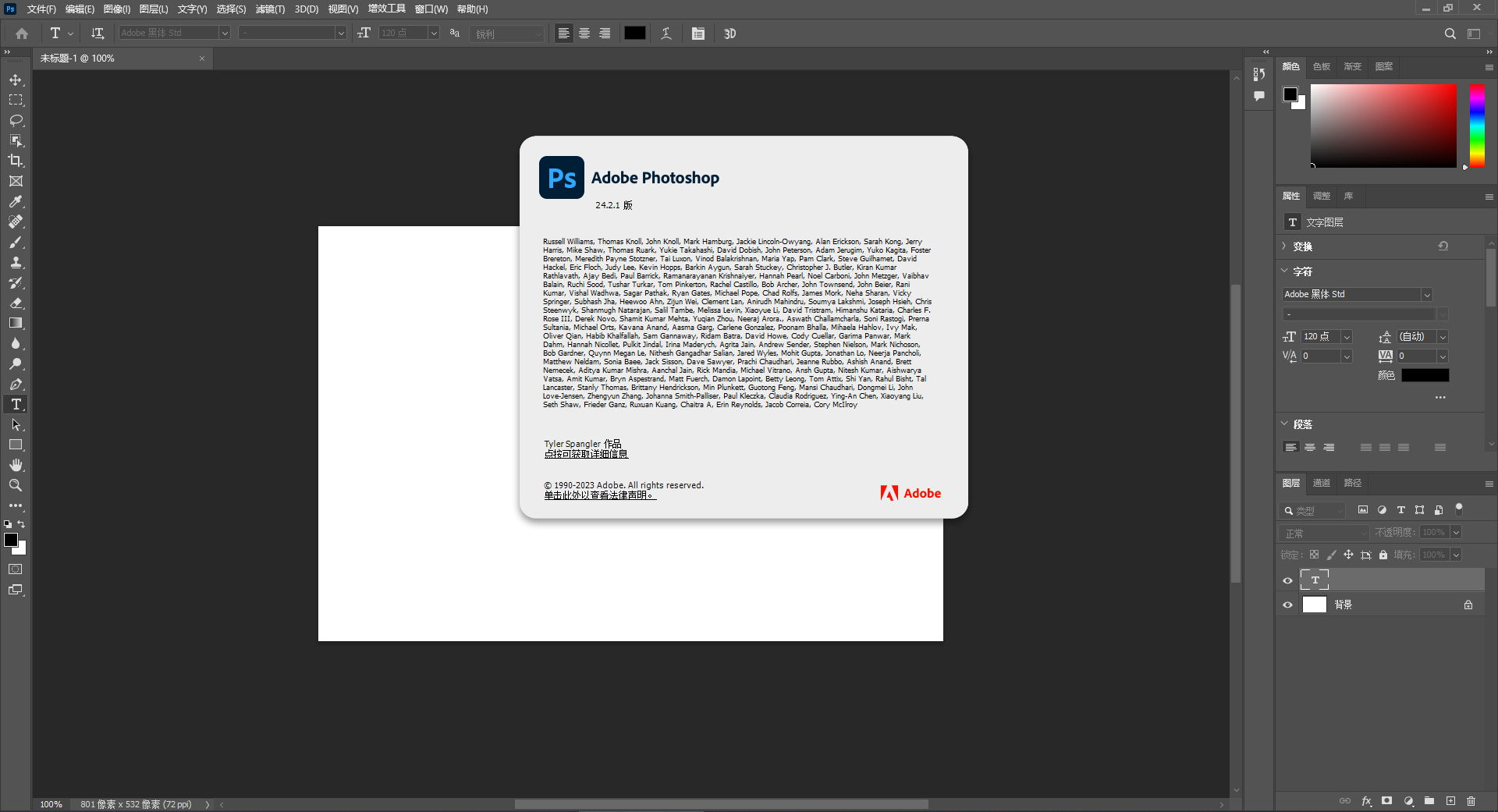Switch to the 调整 tab

coord(1322,196)
